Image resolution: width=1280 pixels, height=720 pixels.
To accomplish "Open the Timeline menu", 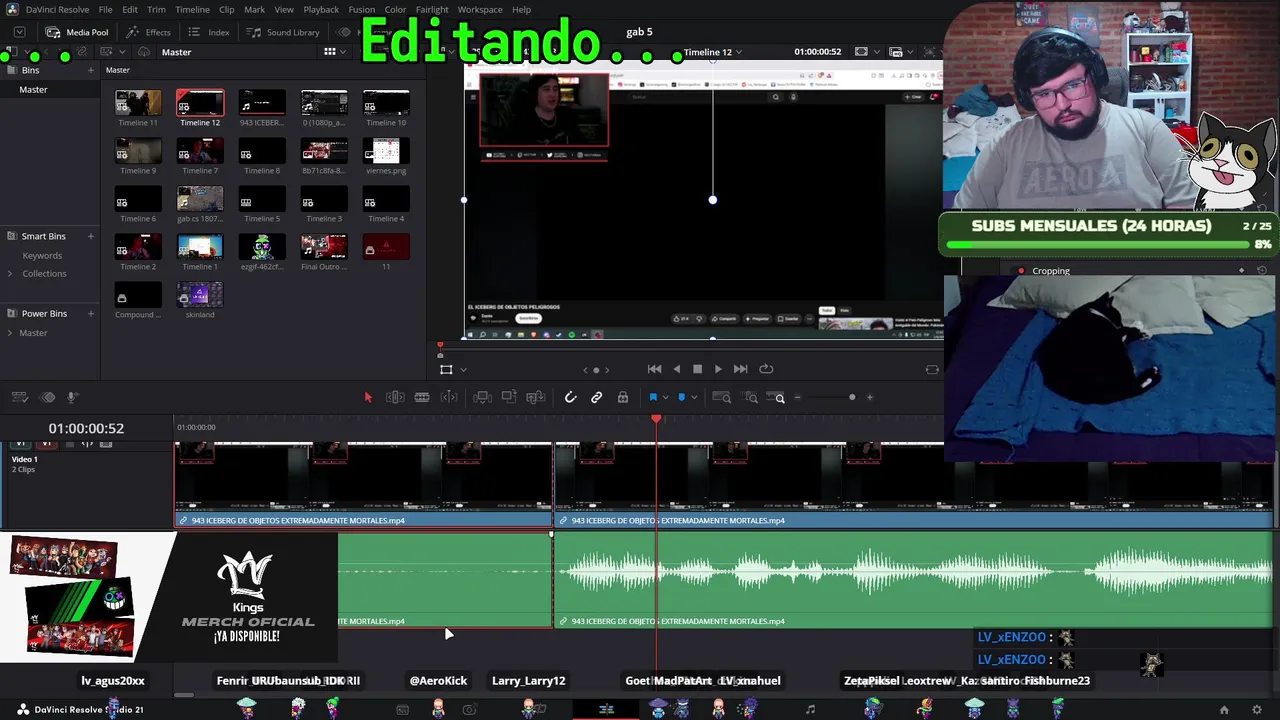I will [192, 9].
